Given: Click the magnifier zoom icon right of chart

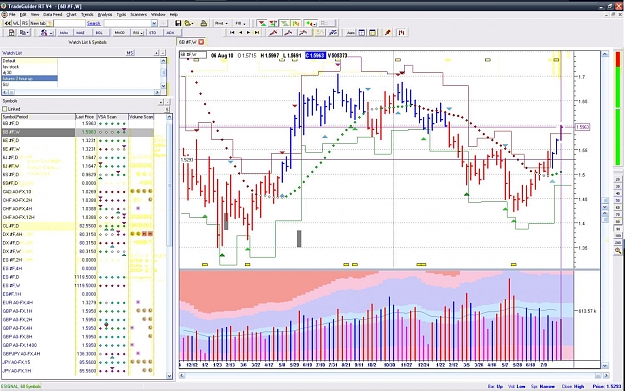Looking at the screenshot, I should (x=618, y=251).
